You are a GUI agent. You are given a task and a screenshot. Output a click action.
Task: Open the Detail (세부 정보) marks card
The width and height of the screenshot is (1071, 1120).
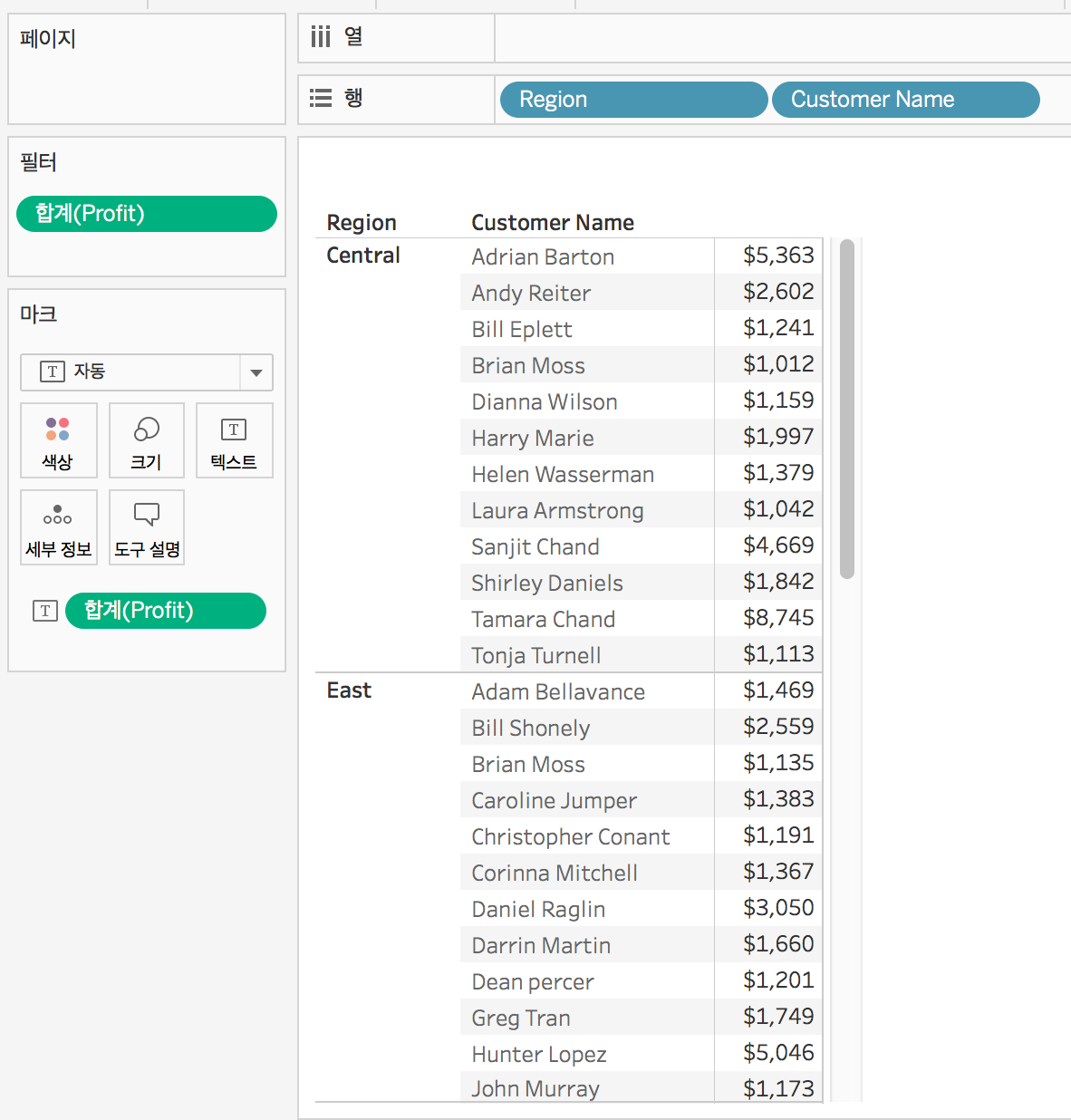58,527
